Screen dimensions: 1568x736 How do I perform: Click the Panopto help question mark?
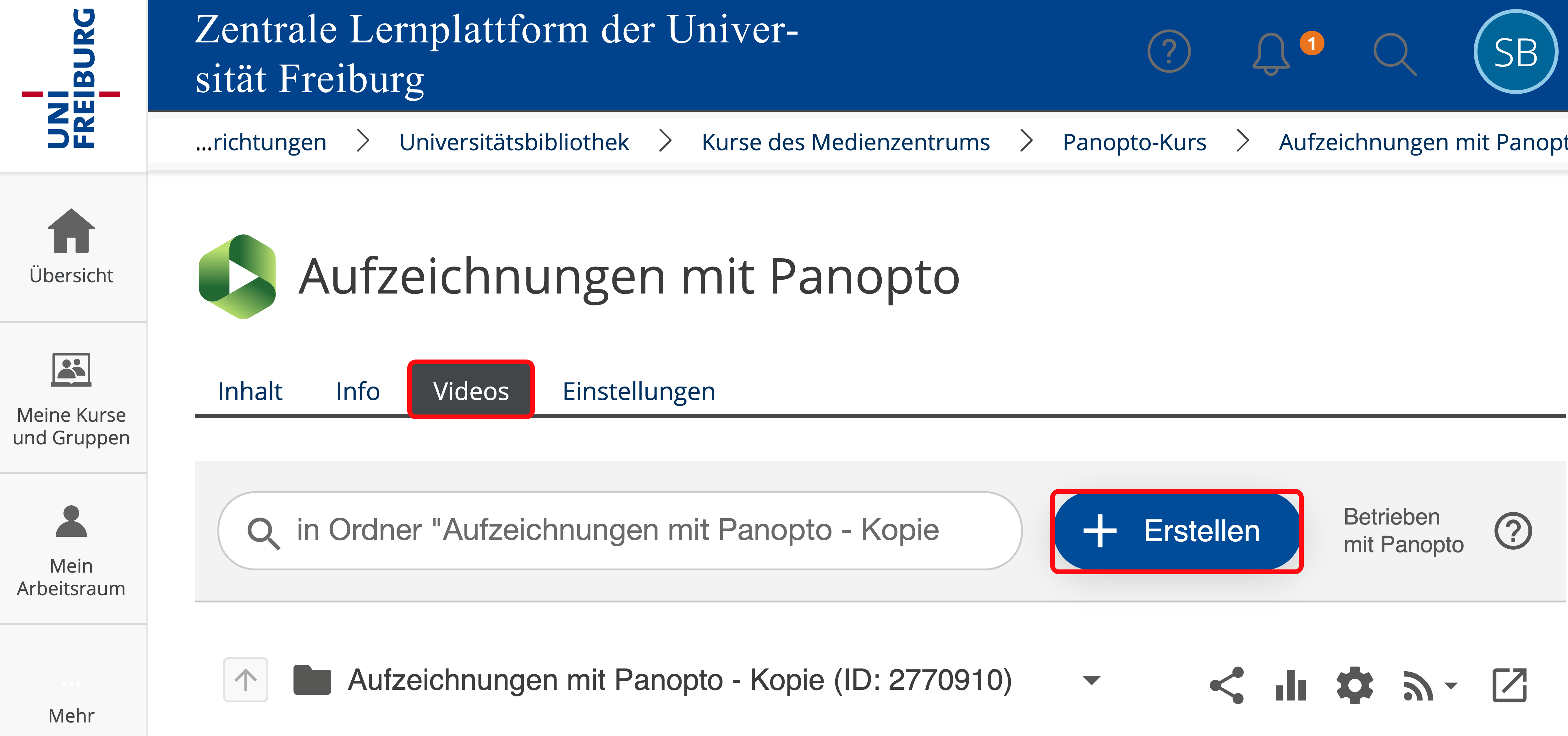pos(1513,531)
